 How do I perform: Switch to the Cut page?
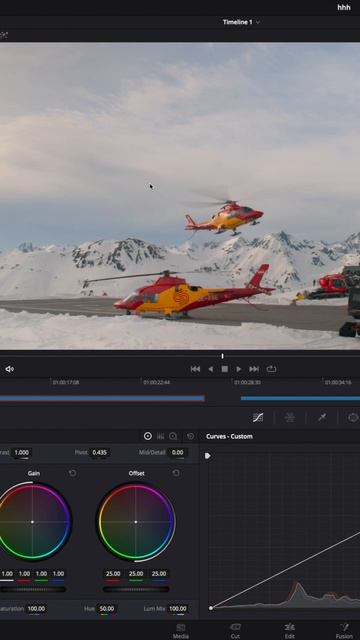click(x=235, y=631)
